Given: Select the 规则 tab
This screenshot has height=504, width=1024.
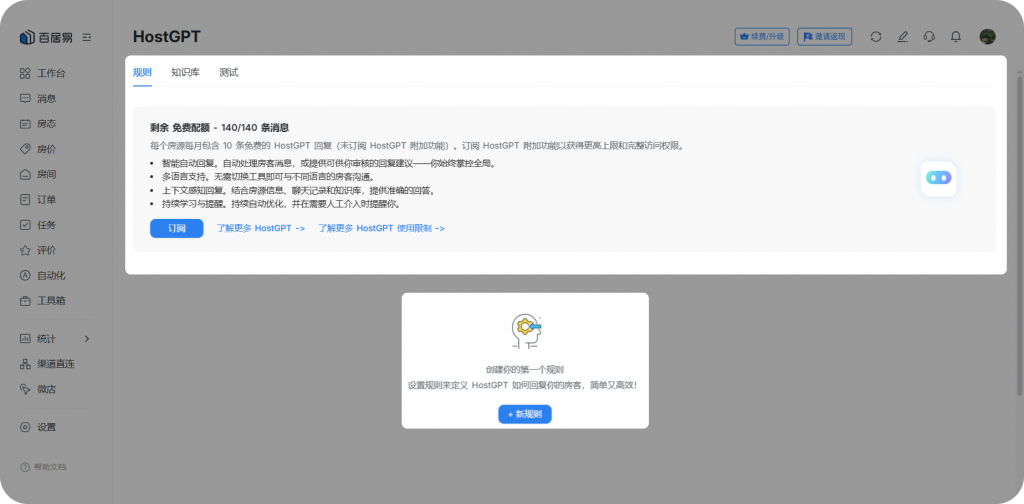Looking at the screenshot, I should (142, 73).
